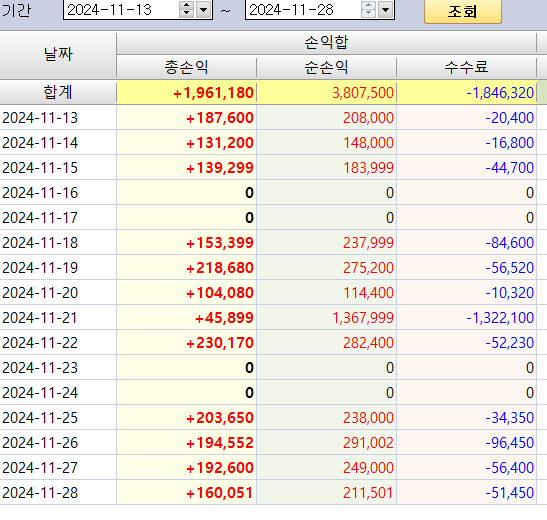
Task: Select fee -16,800 cell
Action: point(466,143)
